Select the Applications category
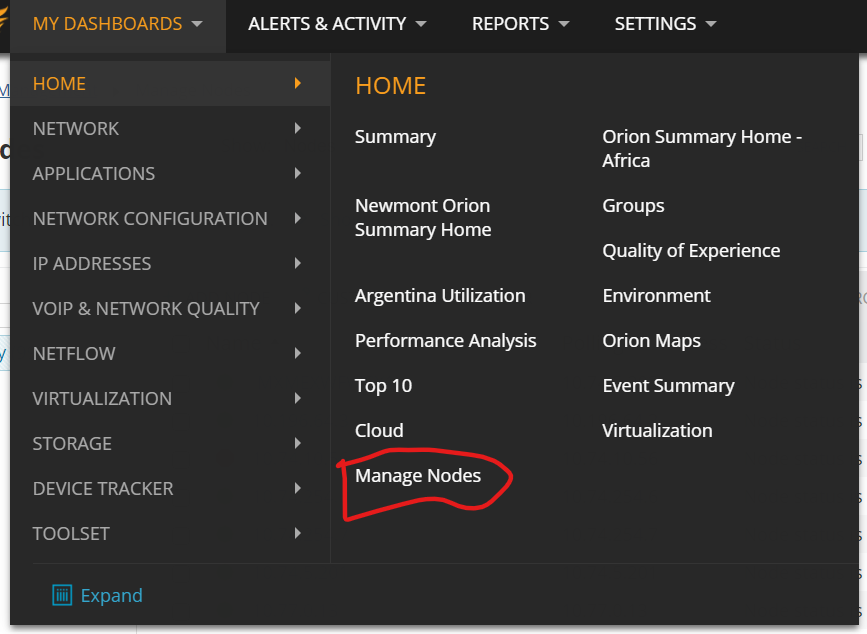Screen dimensions: 867x634 click(170, 174)
